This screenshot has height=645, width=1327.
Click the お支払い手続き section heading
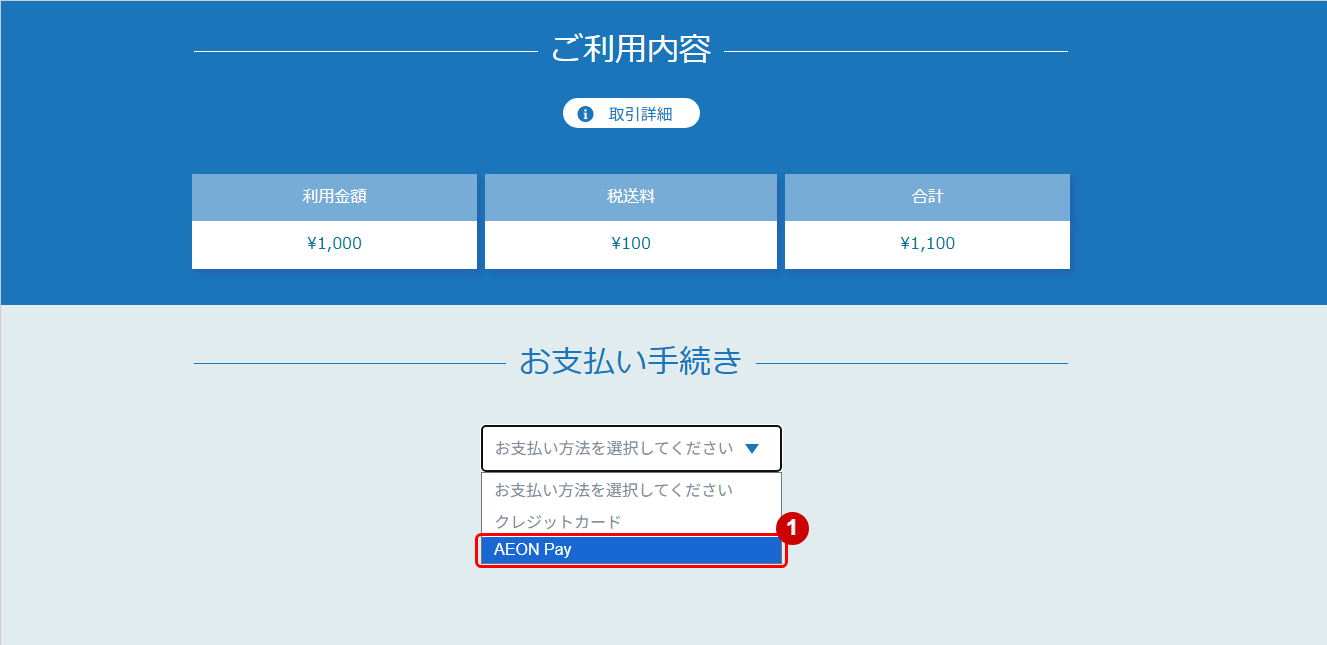pos(631,362)
